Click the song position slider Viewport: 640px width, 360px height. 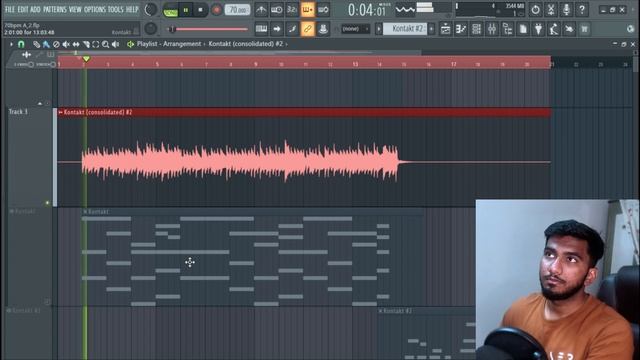[208, 29]
